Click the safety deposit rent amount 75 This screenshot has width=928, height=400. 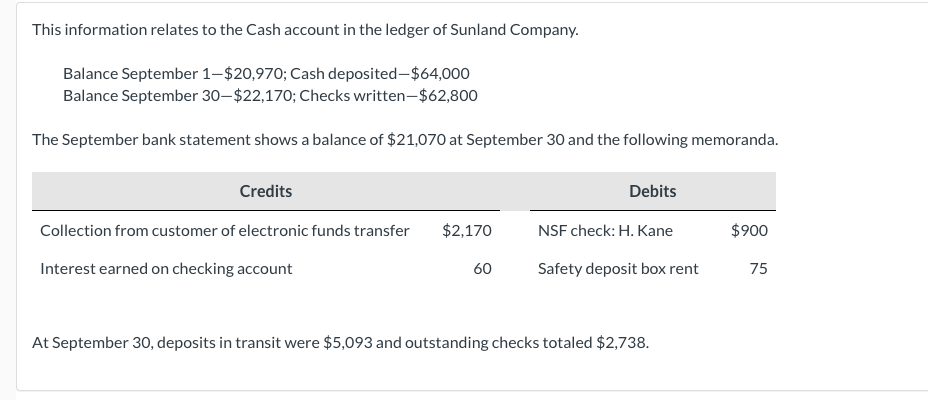click(x=758, y=269)
